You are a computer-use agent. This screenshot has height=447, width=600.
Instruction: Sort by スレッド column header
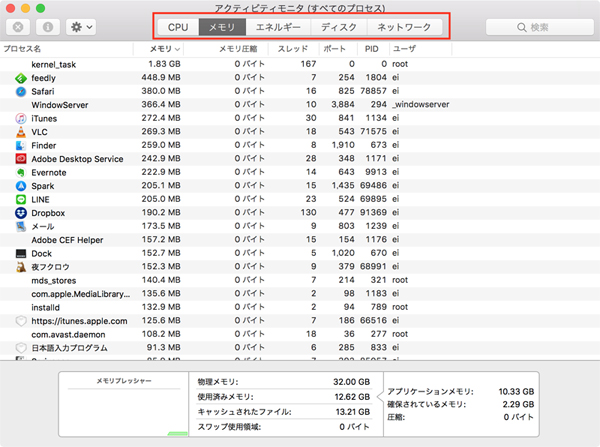293,49
